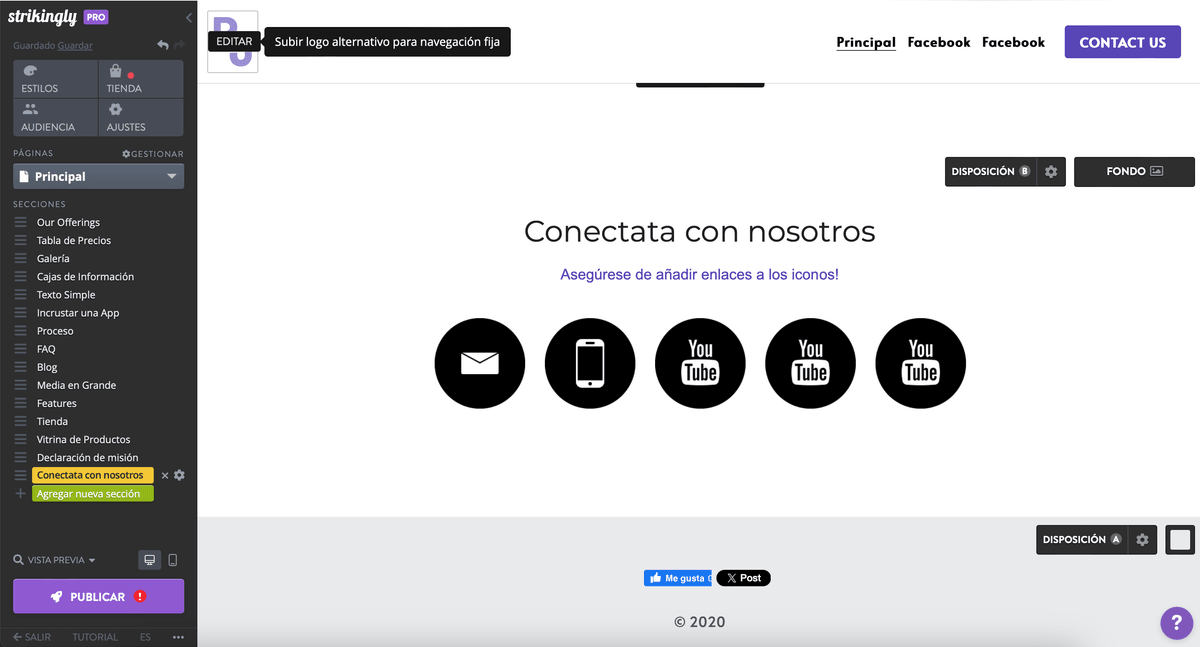
Task: Click the envelope email social icon
Action: click(x=480, y=363)
